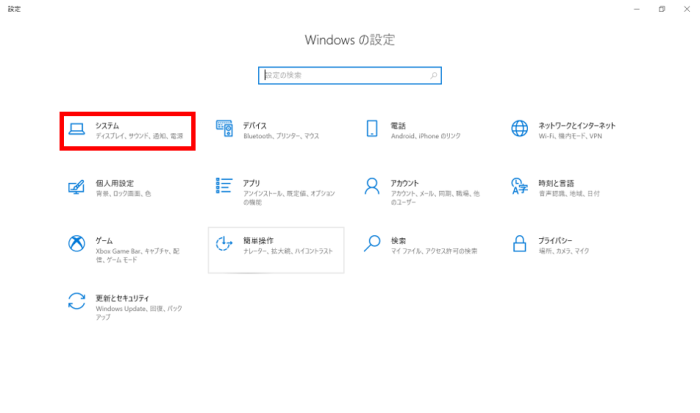Click the 個人用設定 paintbrush icon
Viewport: 700px width, 413px height.
click(76, 187)
